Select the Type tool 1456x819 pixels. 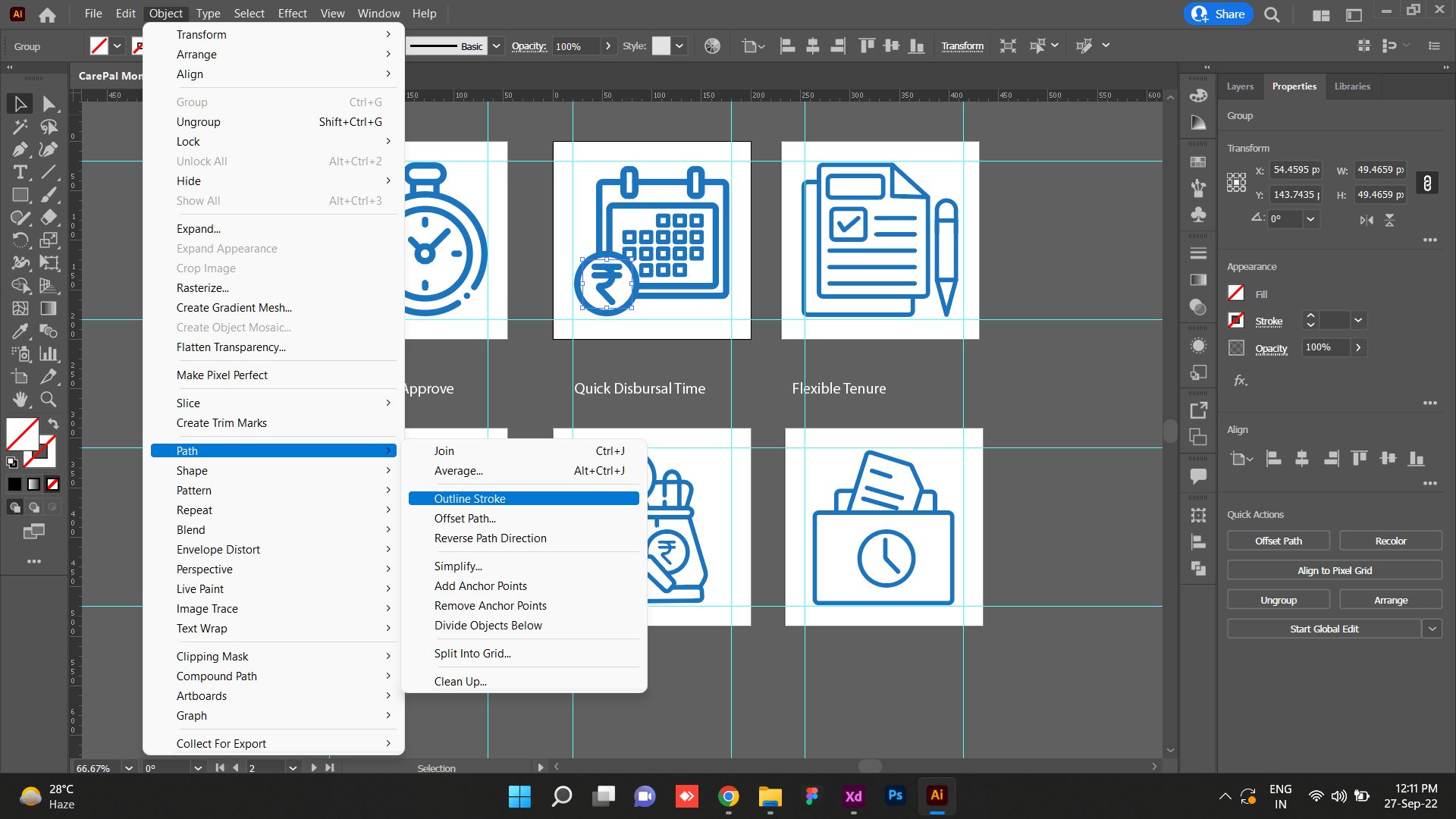pos(20,172)
